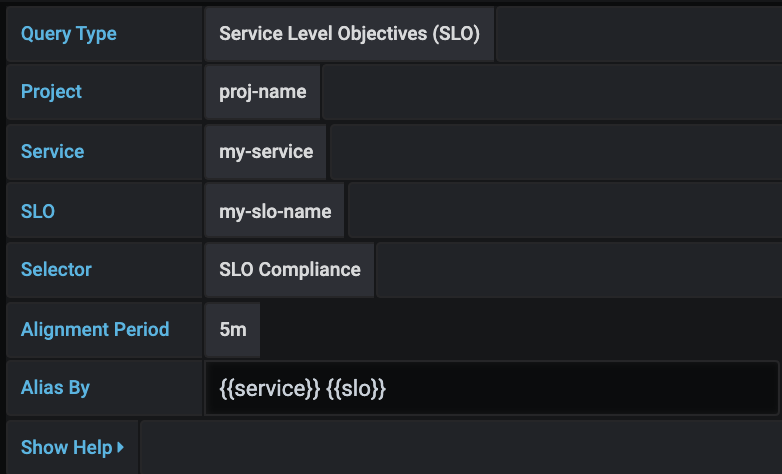Click the Selector field label
Screen dimensions: 782x474
56,270
